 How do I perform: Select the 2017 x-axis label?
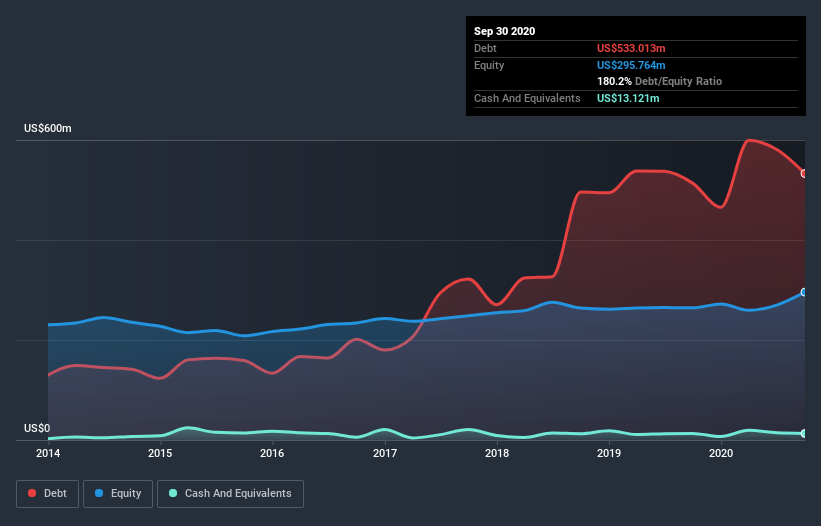click(385, 453)
